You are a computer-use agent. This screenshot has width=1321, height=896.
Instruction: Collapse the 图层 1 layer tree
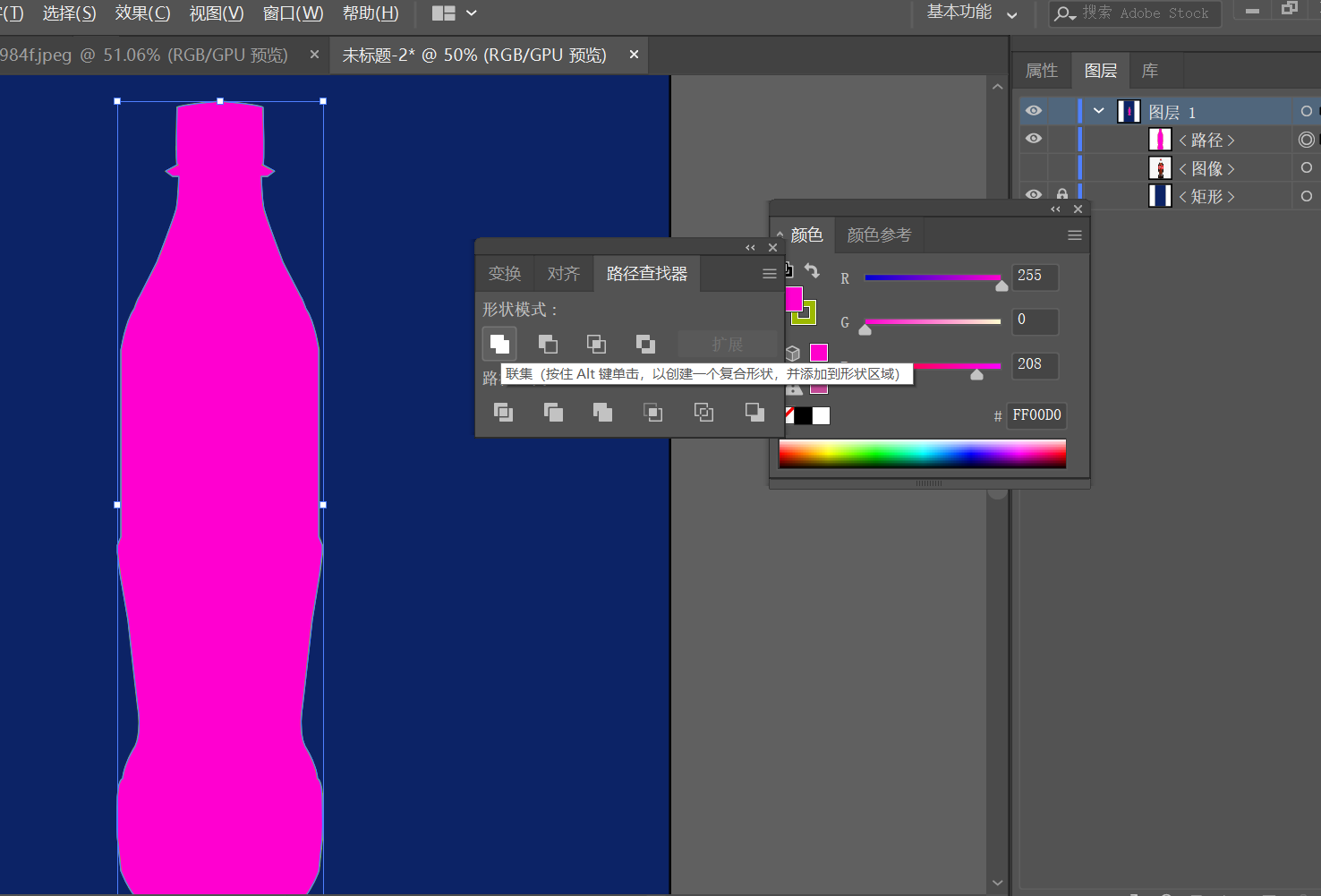point(1099,111)
